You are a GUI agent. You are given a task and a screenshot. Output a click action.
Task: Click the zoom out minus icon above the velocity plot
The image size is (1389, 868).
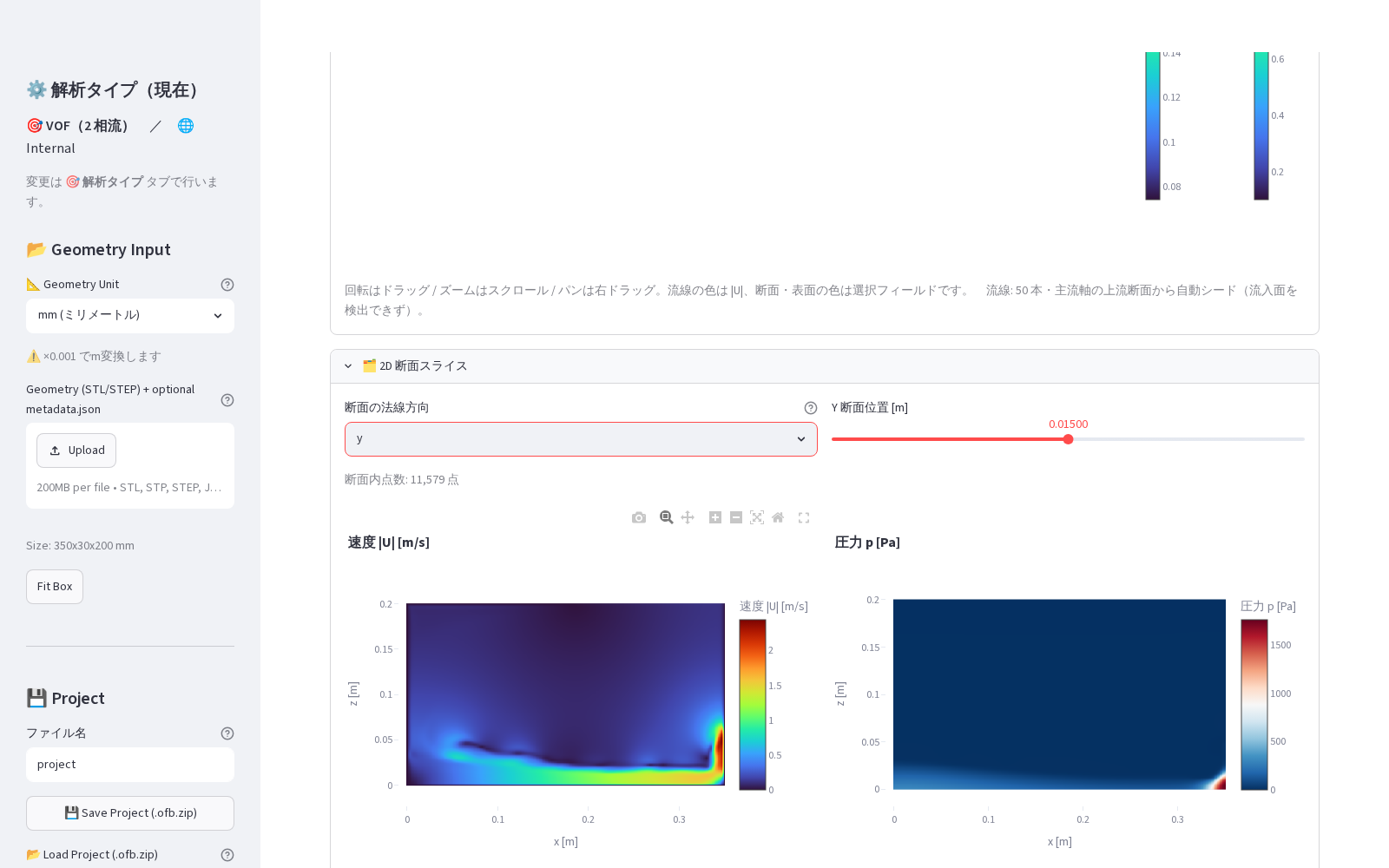tap(736, 517)
